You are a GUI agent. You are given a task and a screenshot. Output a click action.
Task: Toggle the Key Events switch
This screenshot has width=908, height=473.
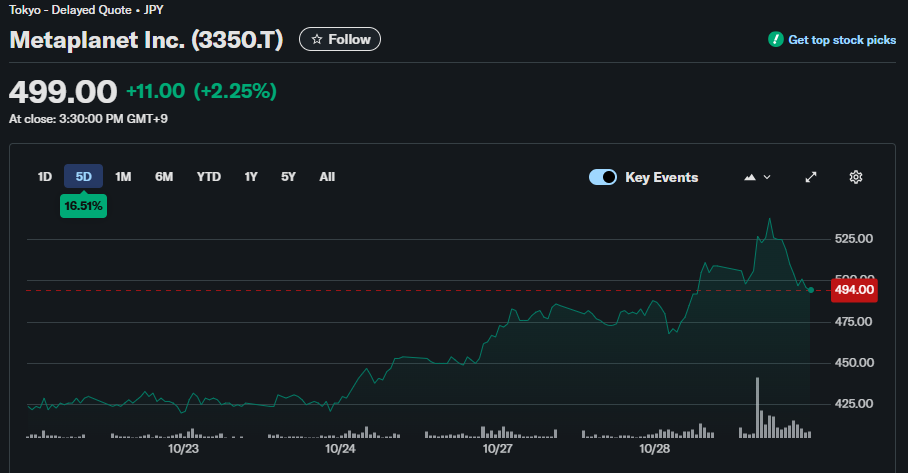603,177
